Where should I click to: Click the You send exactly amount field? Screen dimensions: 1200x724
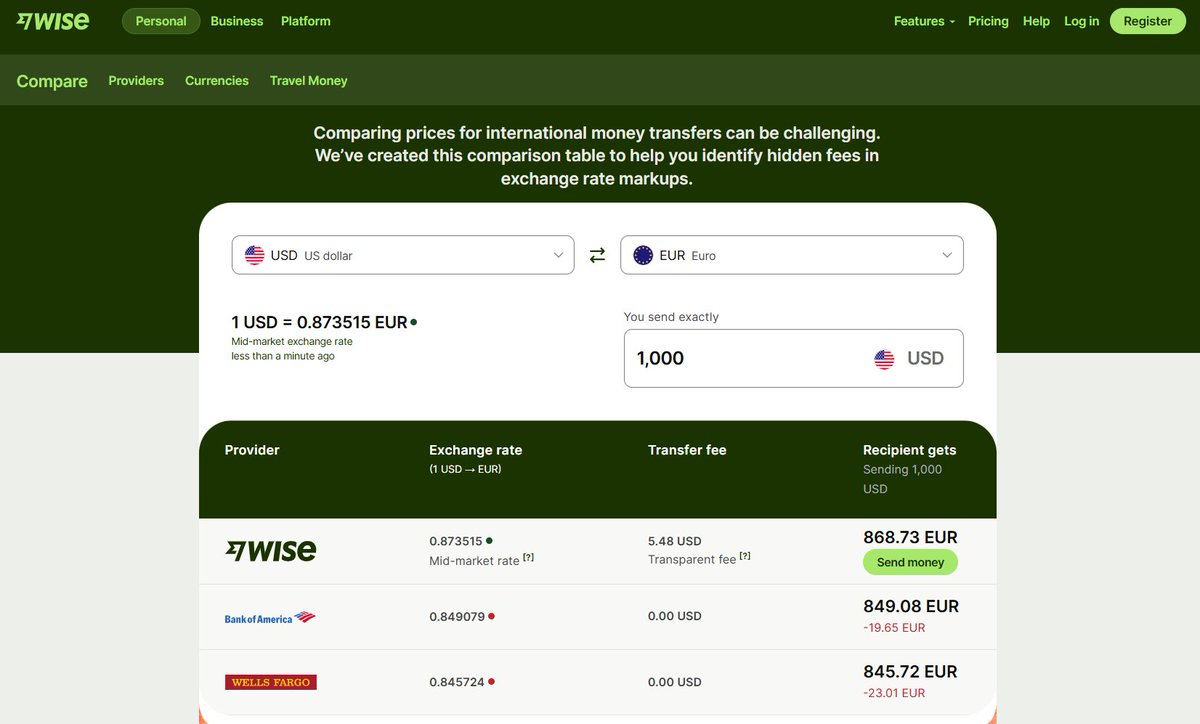click(x=794, y=358)
